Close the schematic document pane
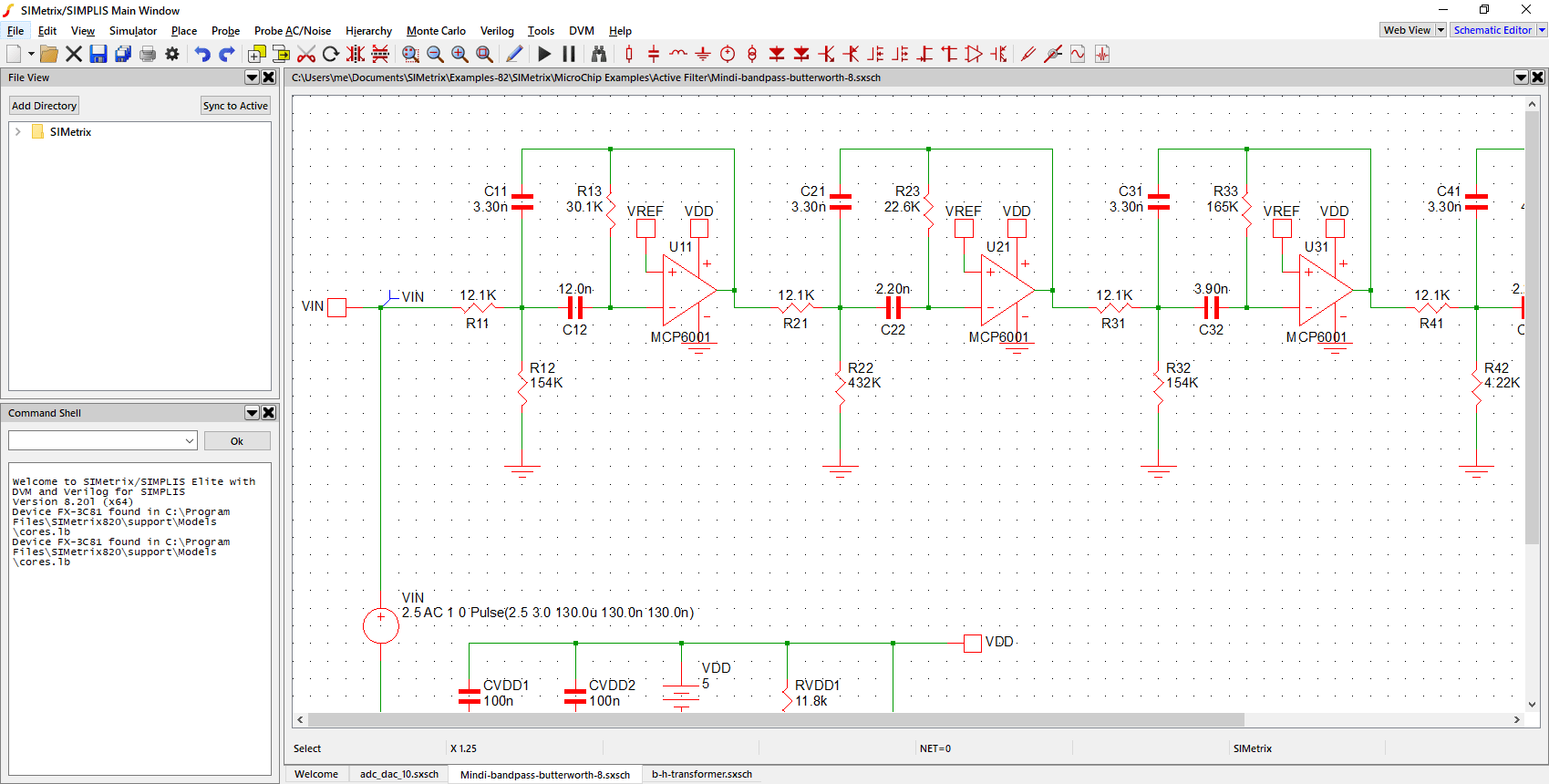 (x=1538, y=77)
